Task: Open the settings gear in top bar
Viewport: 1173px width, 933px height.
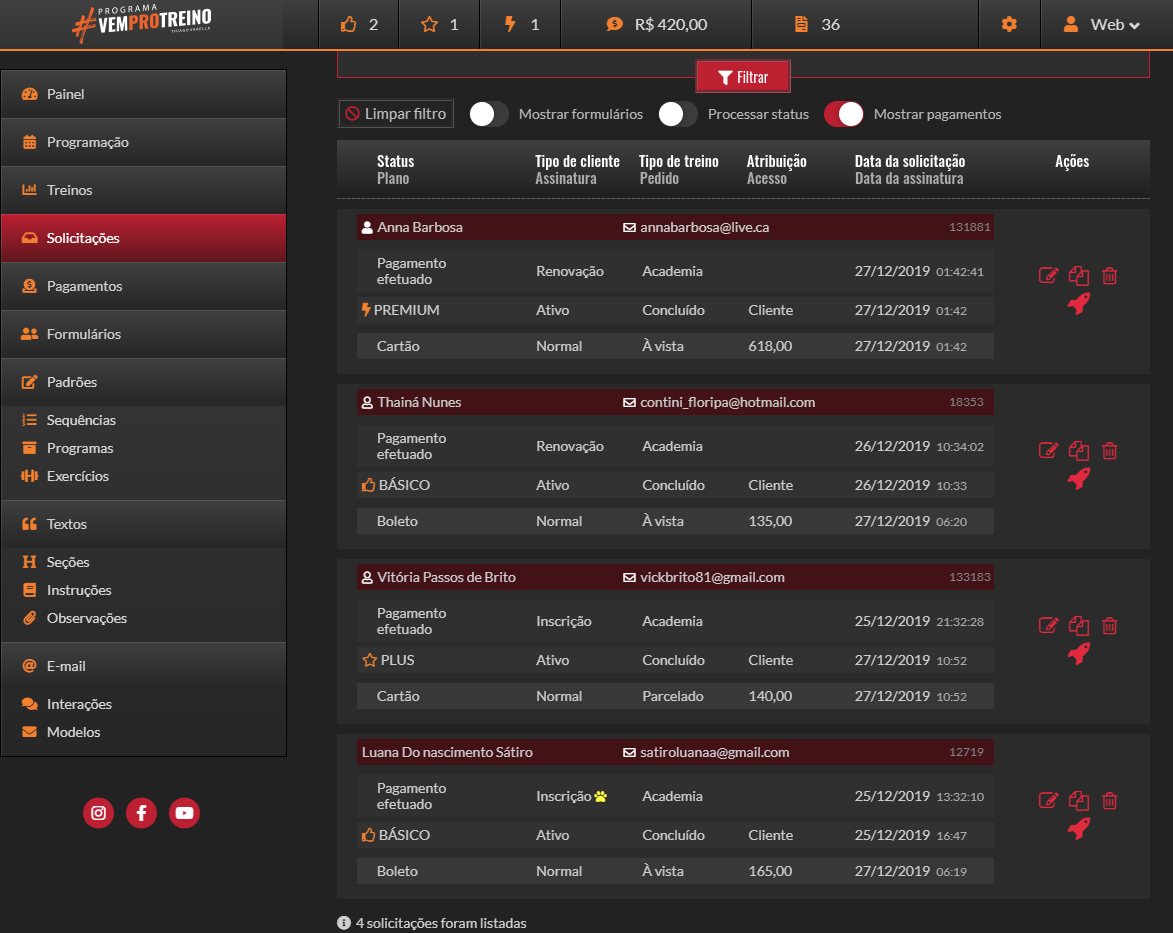Action: click(1009, 24)
